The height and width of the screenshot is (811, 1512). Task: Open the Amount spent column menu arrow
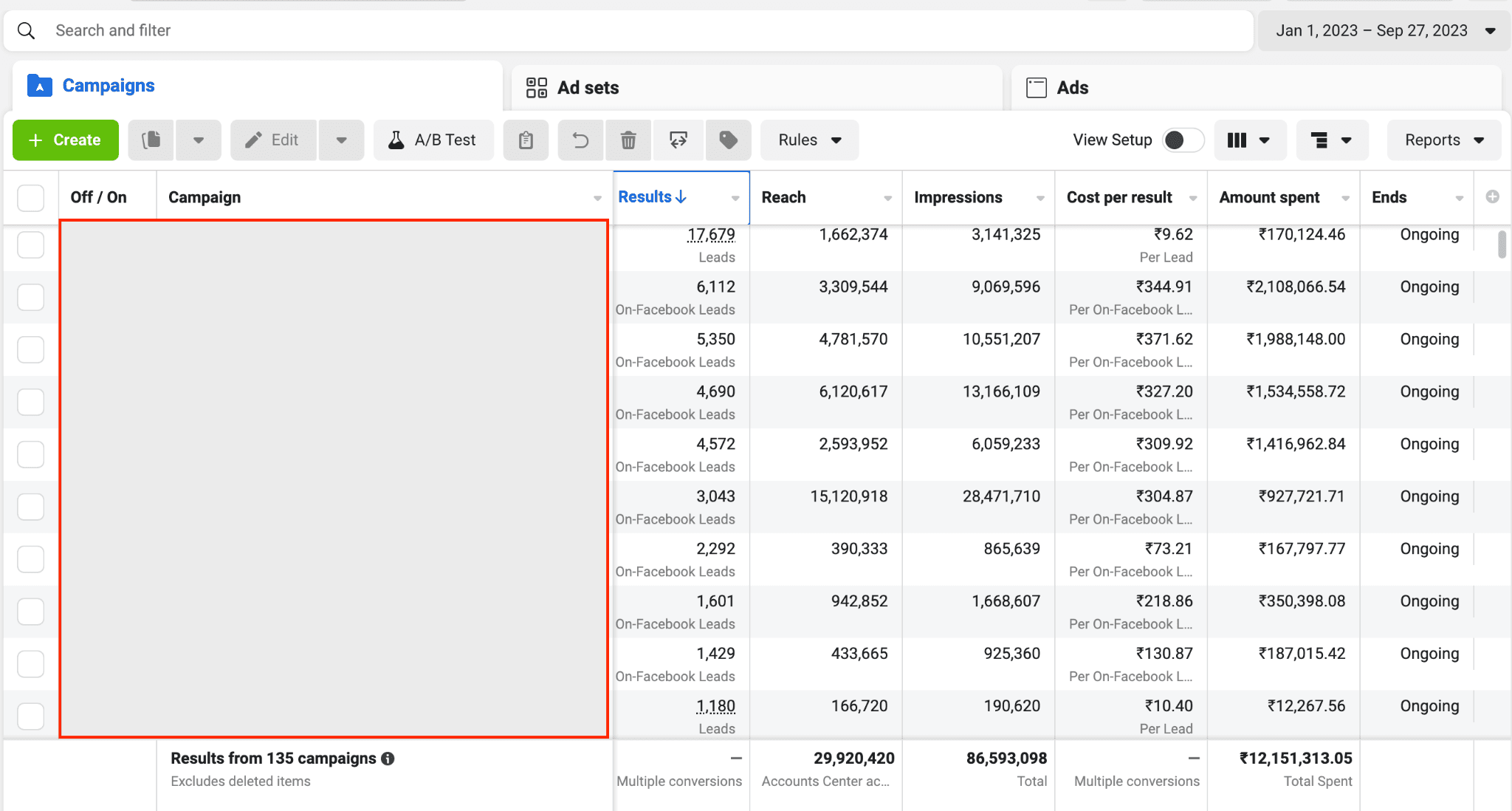1345,198
